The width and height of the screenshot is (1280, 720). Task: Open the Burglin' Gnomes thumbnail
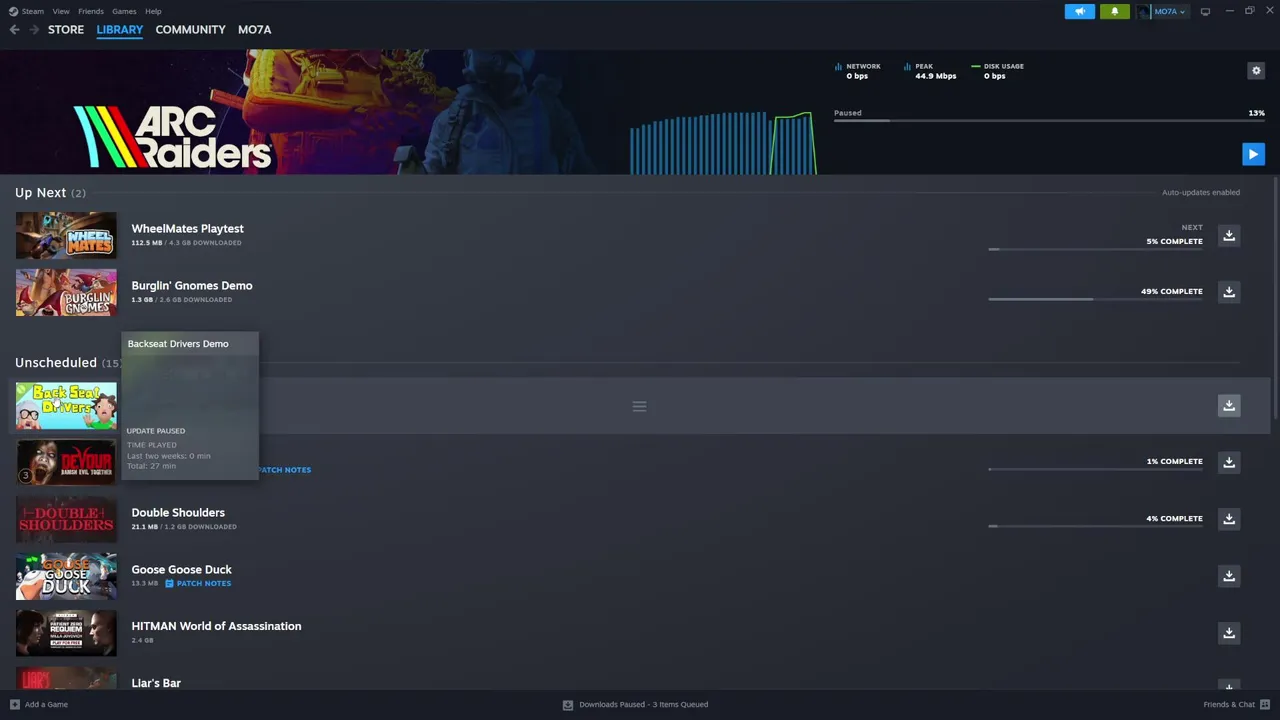click(66, 292)
